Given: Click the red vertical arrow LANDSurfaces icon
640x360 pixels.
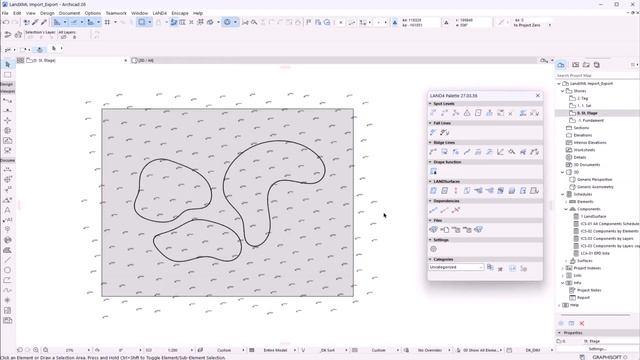Looking at the screenshot, I should (456, 191).
